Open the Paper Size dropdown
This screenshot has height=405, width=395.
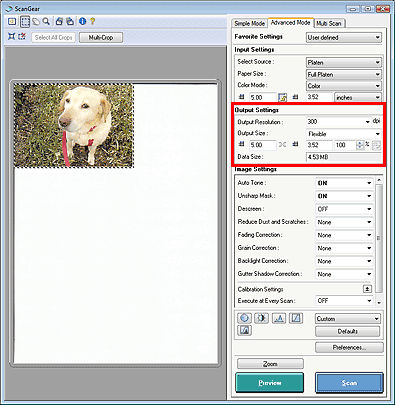click(344, 74)
